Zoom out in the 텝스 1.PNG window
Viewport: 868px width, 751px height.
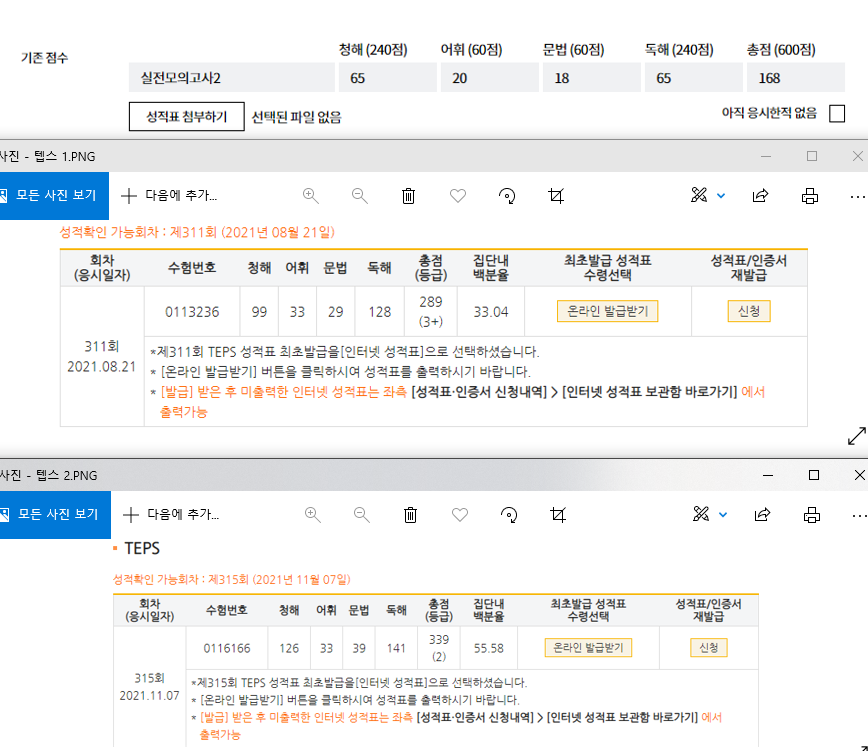click(360, 196)
